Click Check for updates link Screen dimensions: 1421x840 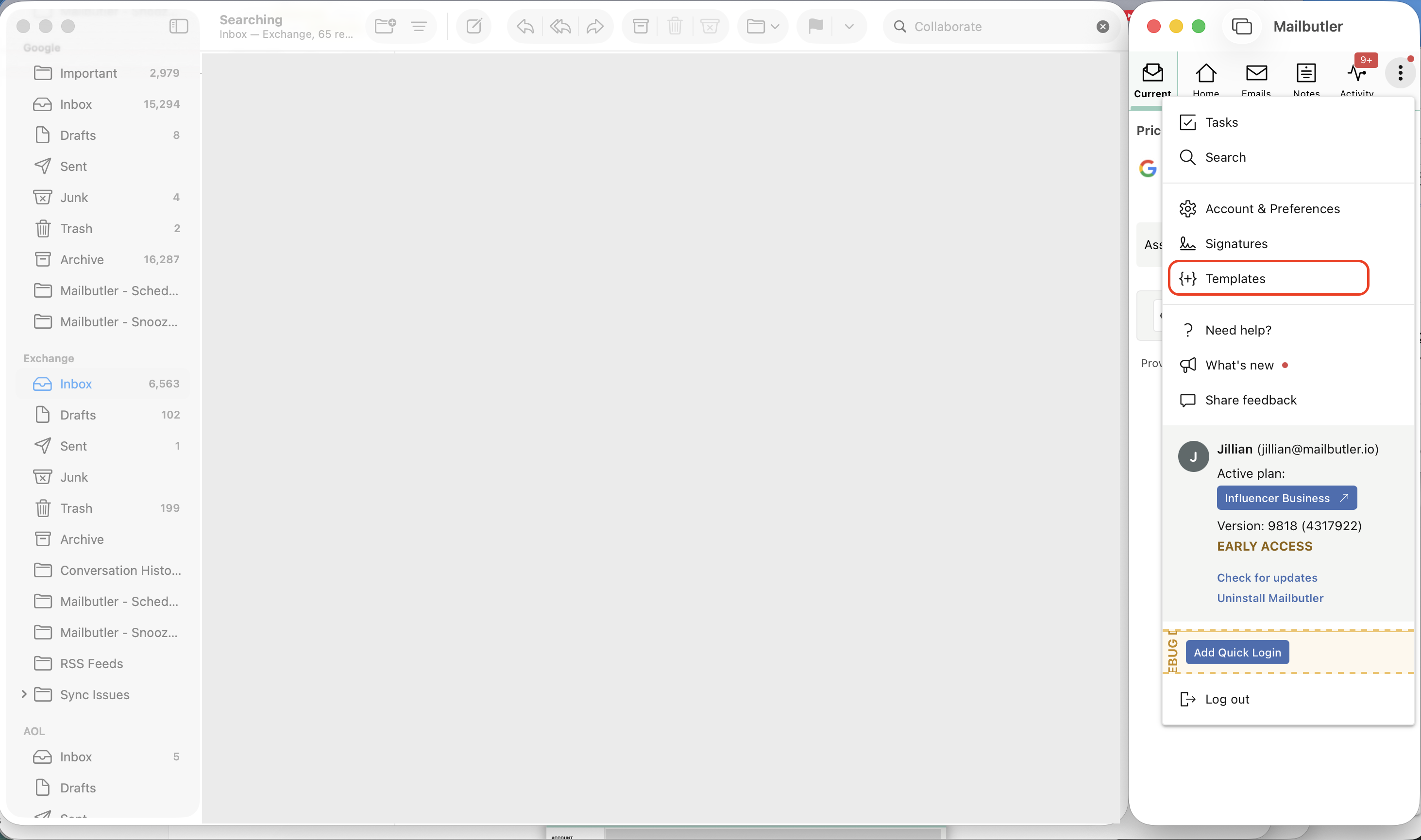point(1267,577)
